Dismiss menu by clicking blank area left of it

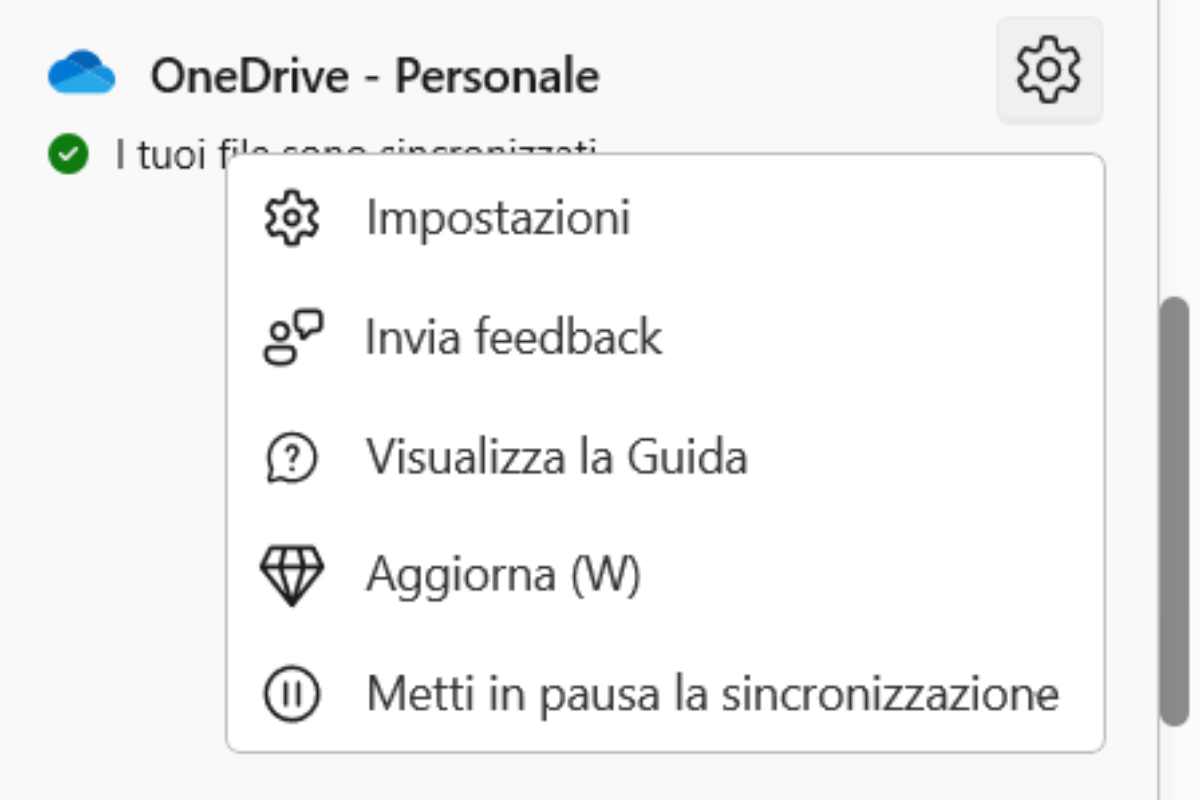click(110, 450)
